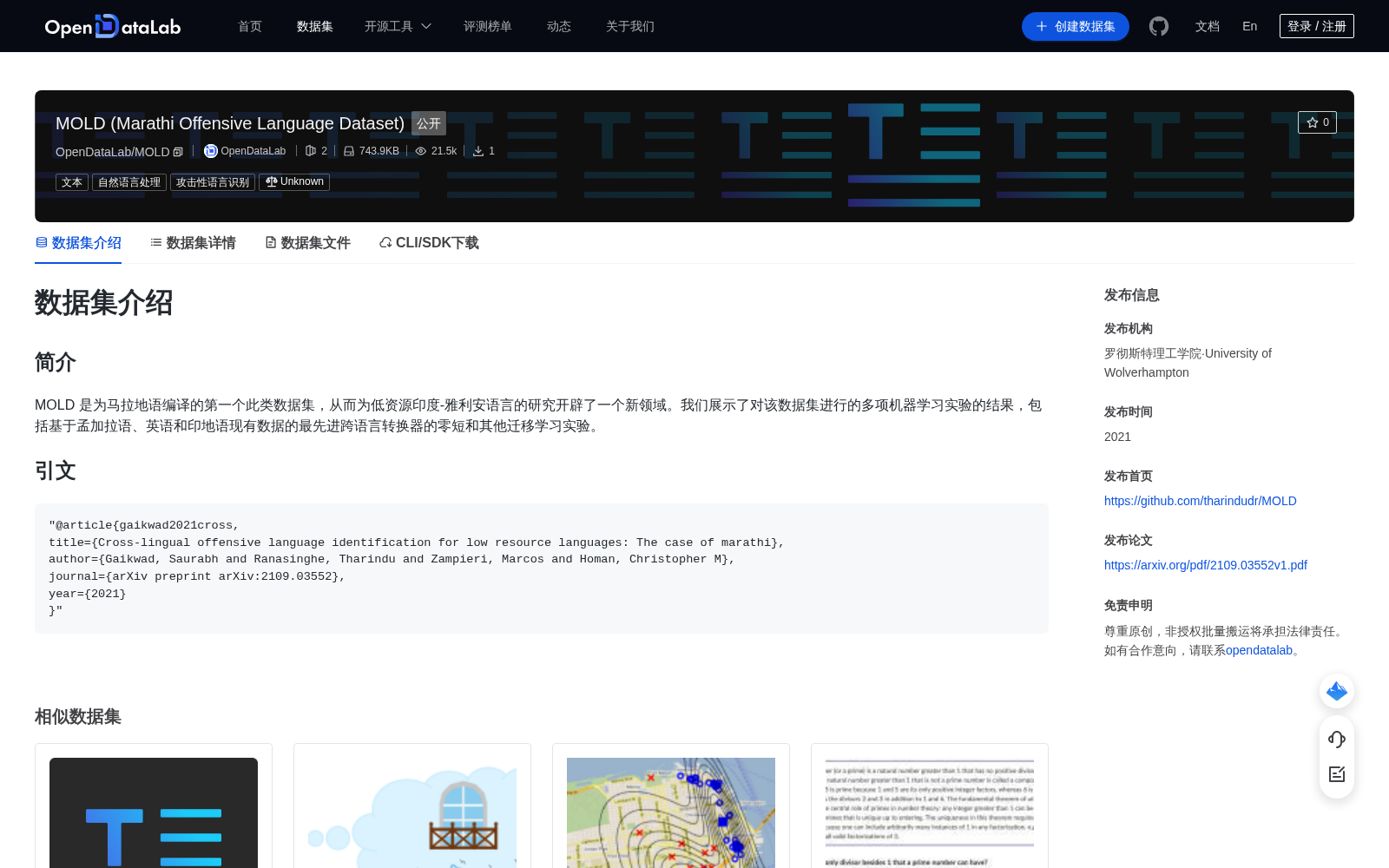
Task: Open 关于我们 navigation item
Action: point(630,26)
